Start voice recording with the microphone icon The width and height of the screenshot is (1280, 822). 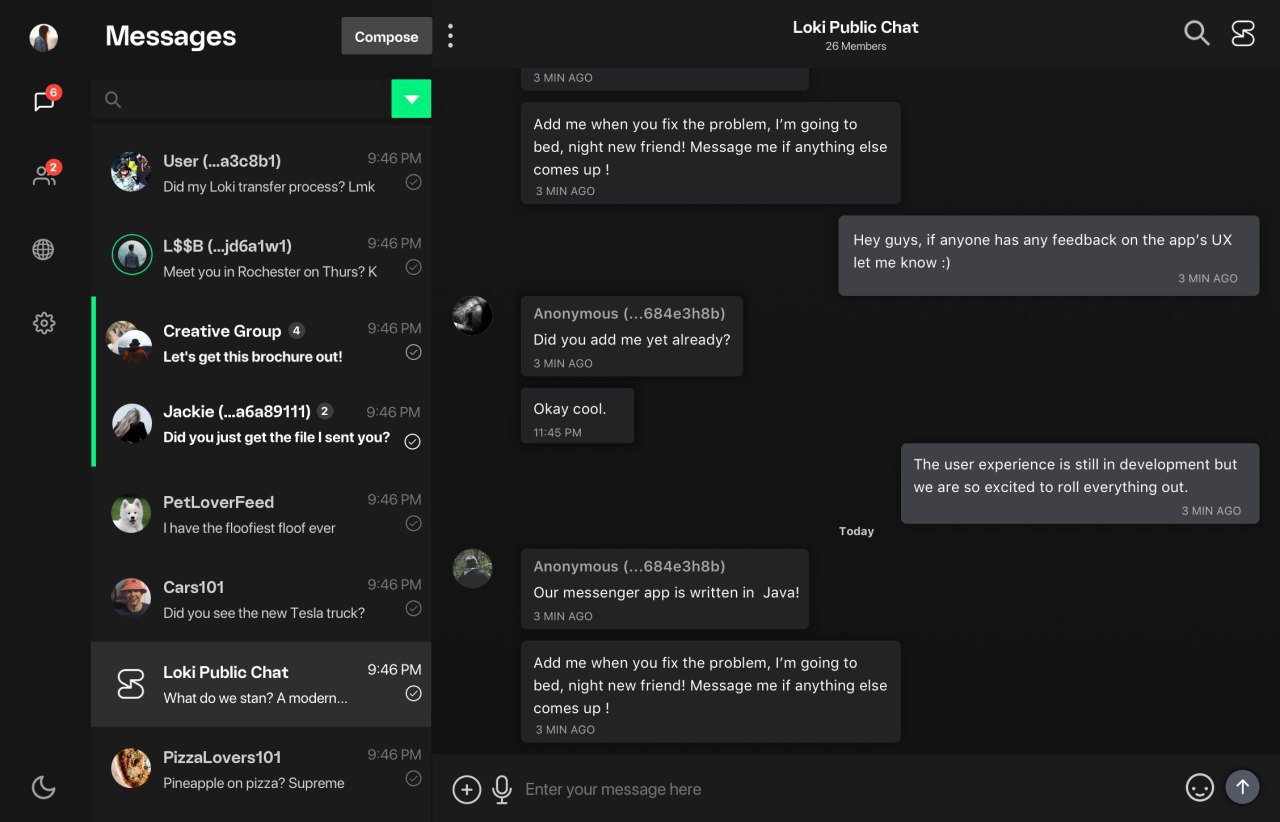coord(502,789)
